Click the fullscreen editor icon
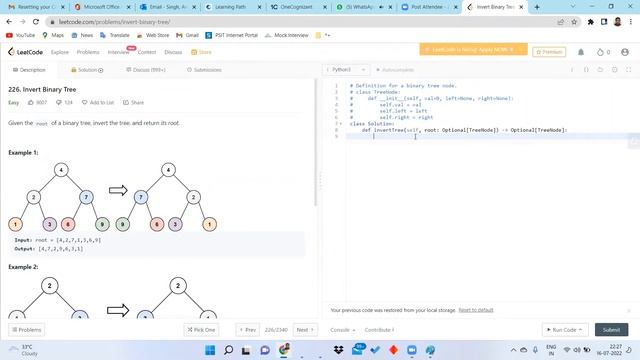Viewport: 640px width, 360px height. (629, 70)
